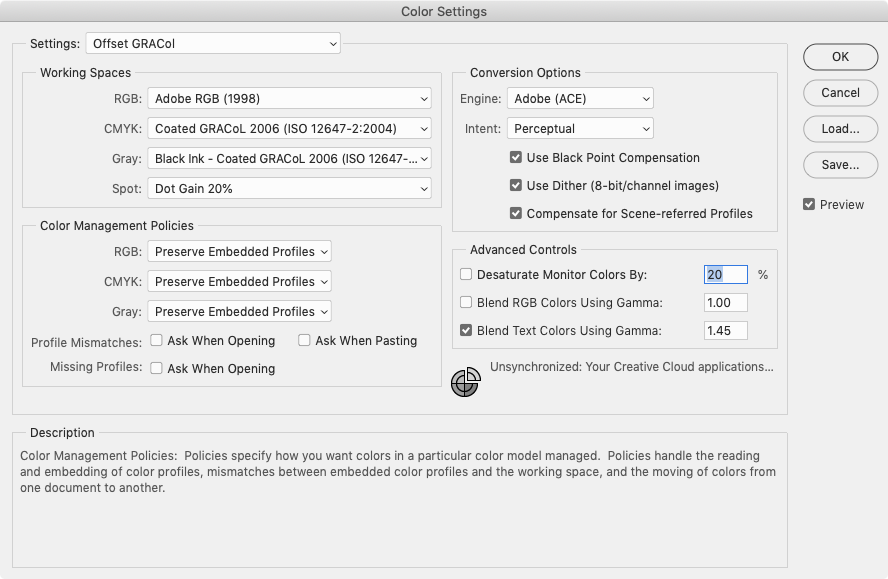This screenshot has height=579, width=888.
Task: Open the conversion Engine dropdown
Action: [x=580, y=98]
